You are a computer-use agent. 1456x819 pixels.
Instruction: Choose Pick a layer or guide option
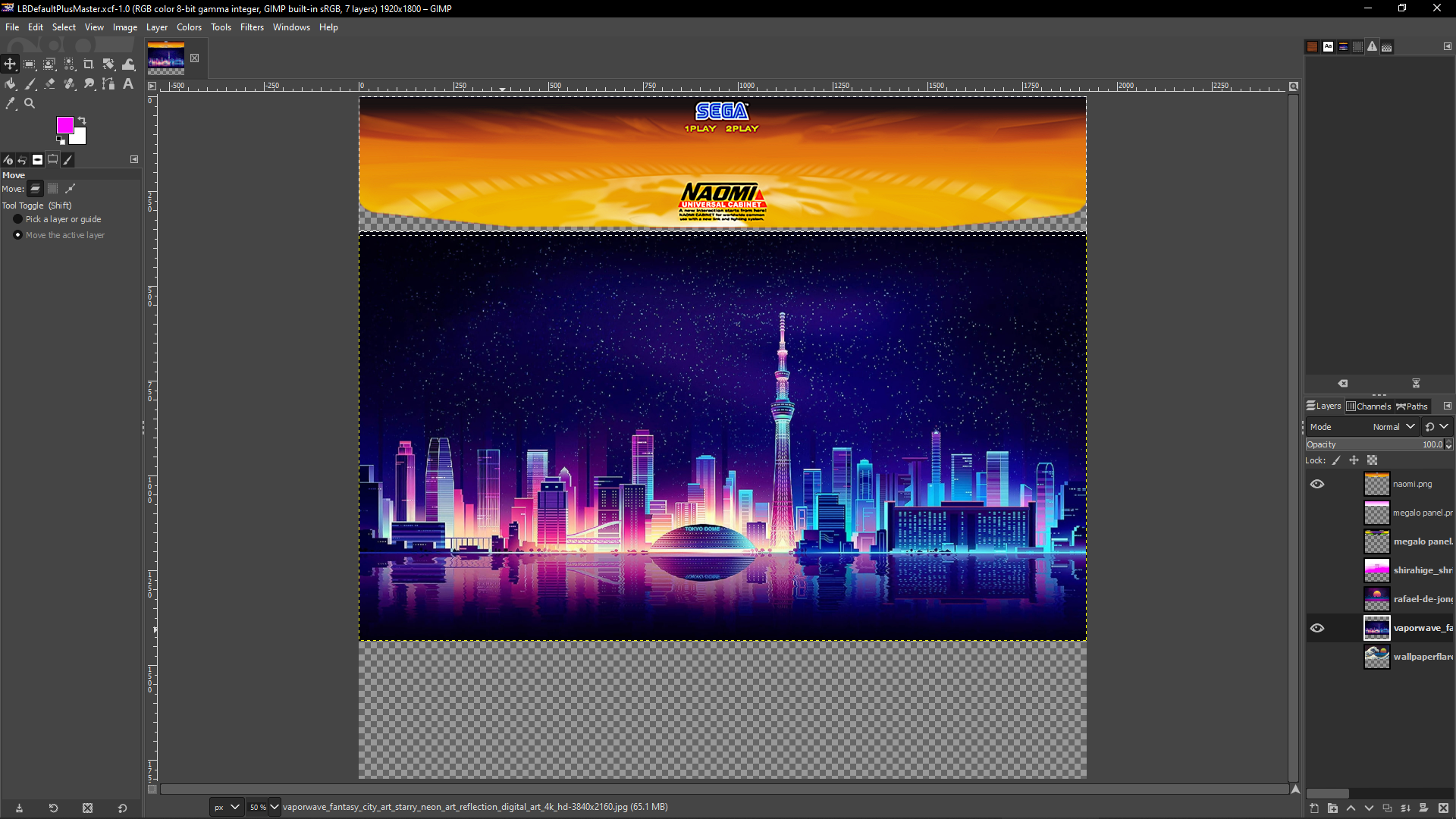57,219
